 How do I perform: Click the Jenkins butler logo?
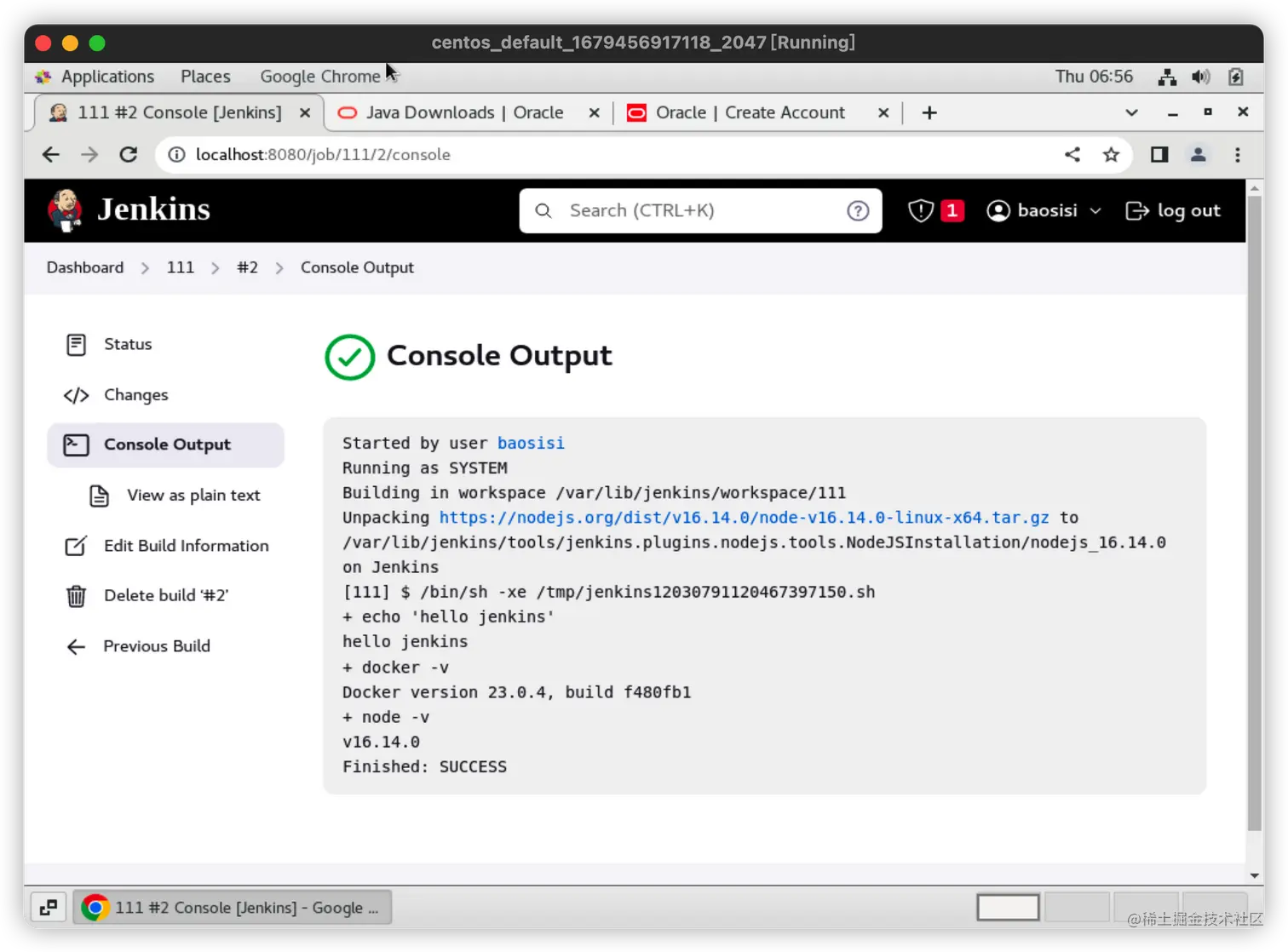tap(65, 209)
